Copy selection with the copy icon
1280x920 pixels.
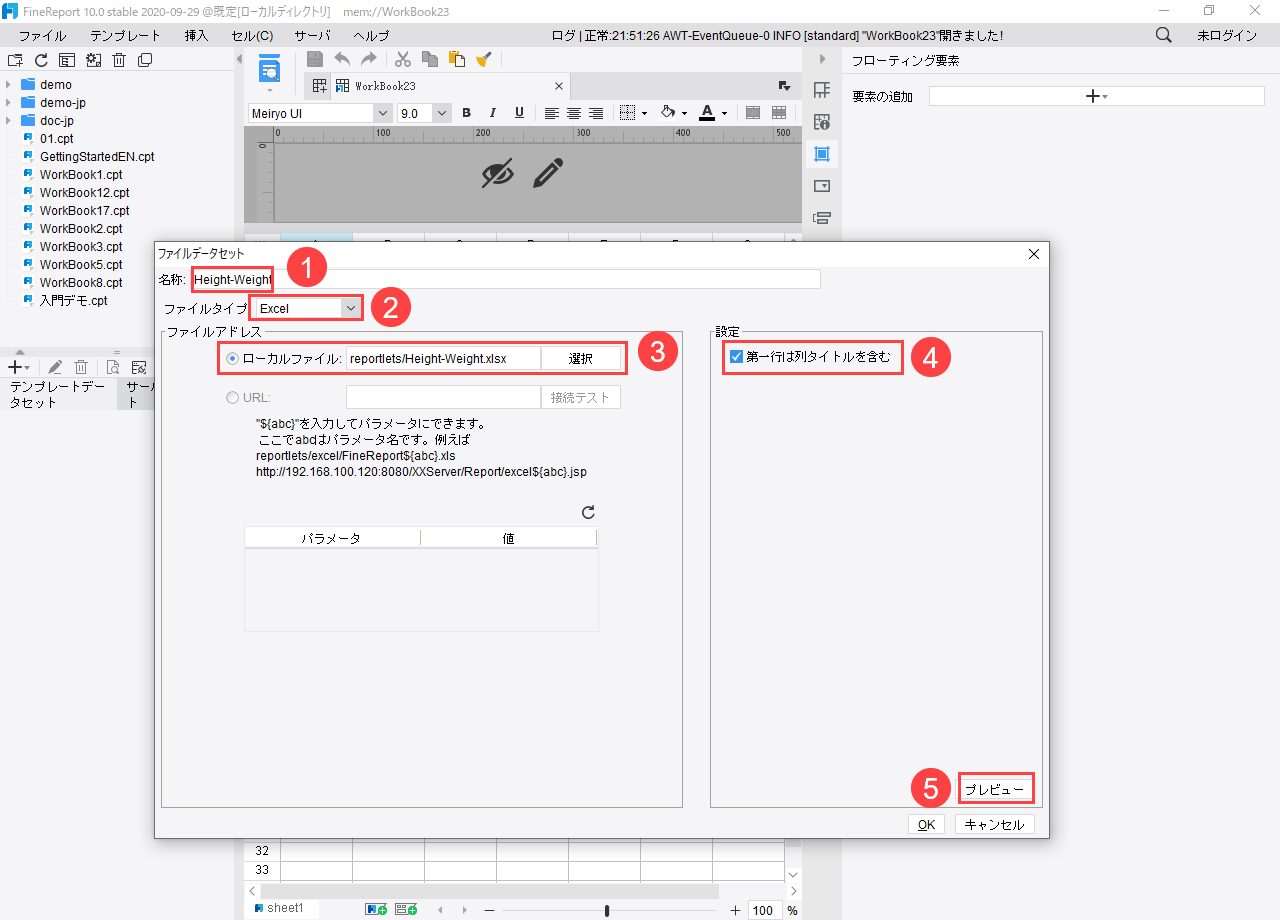[430, 59]
